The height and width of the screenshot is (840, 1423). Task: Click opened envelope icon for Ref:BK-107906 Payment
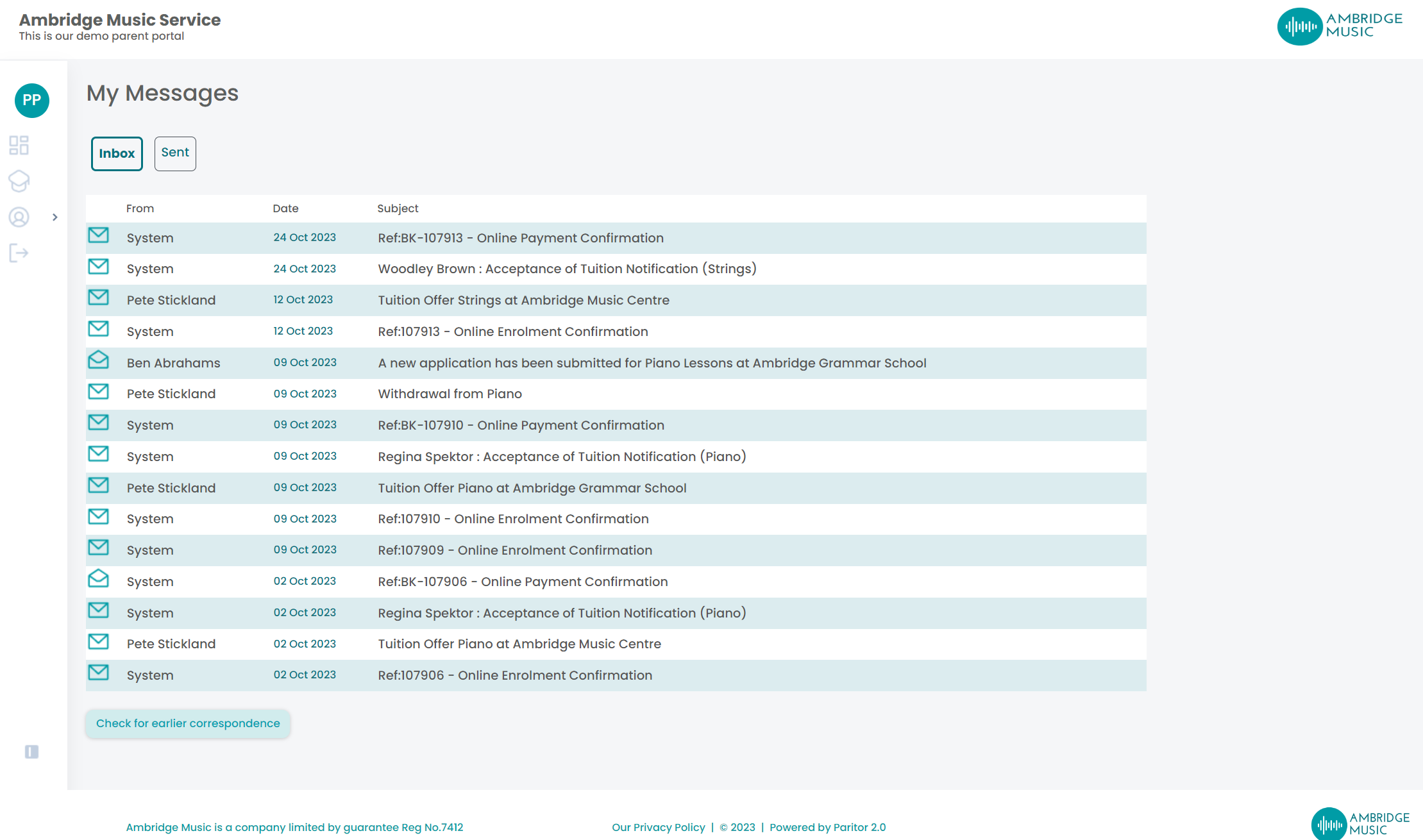(98, 578)
